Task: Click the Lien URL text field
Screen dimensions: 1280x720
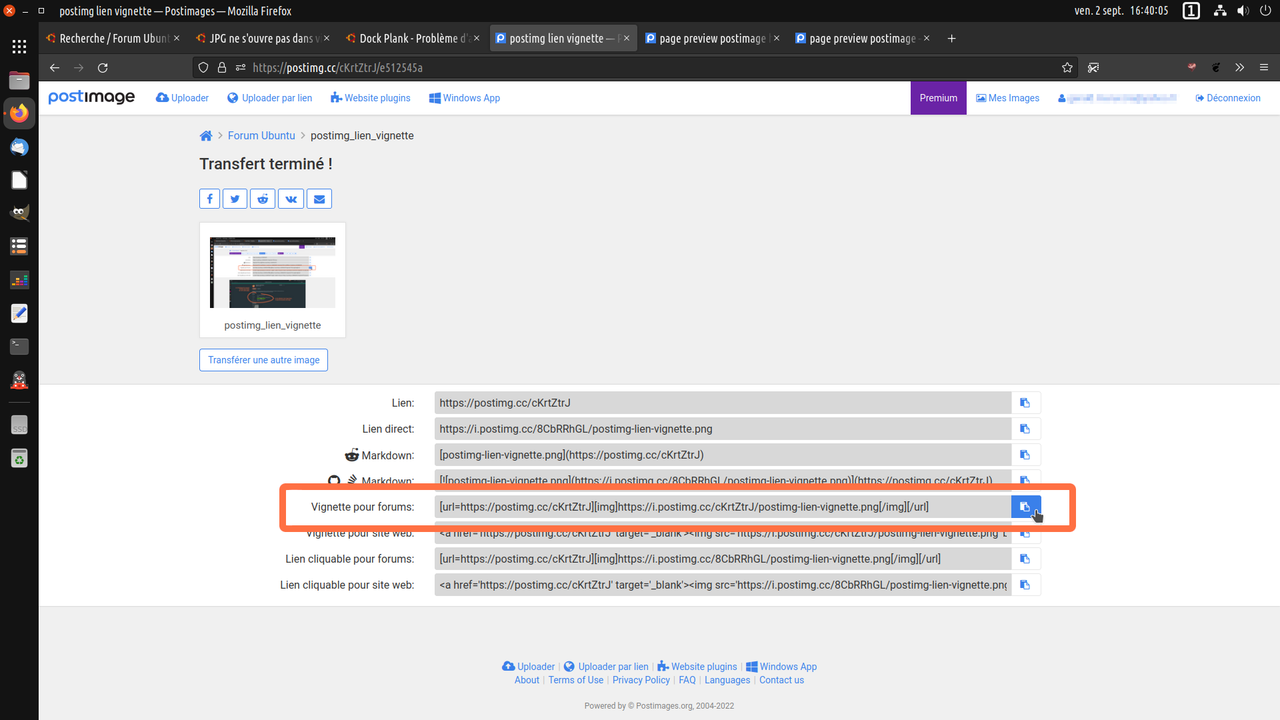Action: (723, 403)
